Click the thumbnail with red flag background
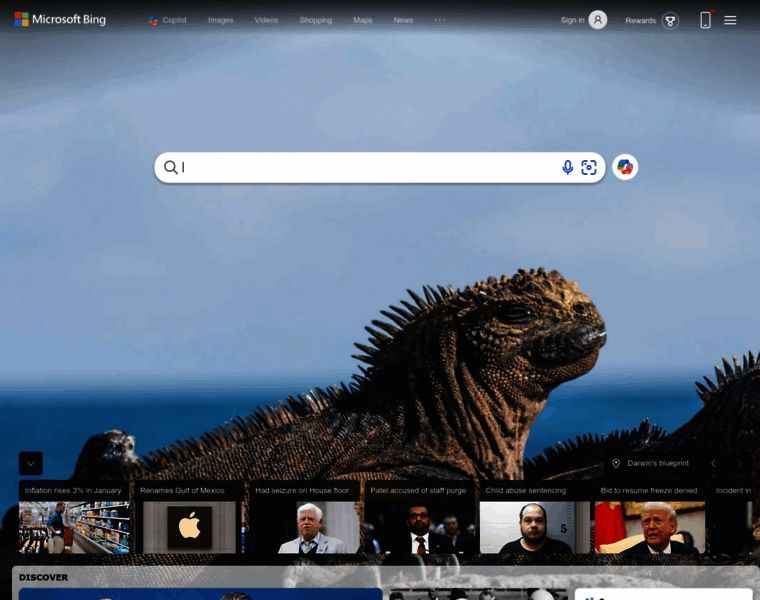This screenshot has width=760, height=600. pyautogui.click(x=650, y=527)
